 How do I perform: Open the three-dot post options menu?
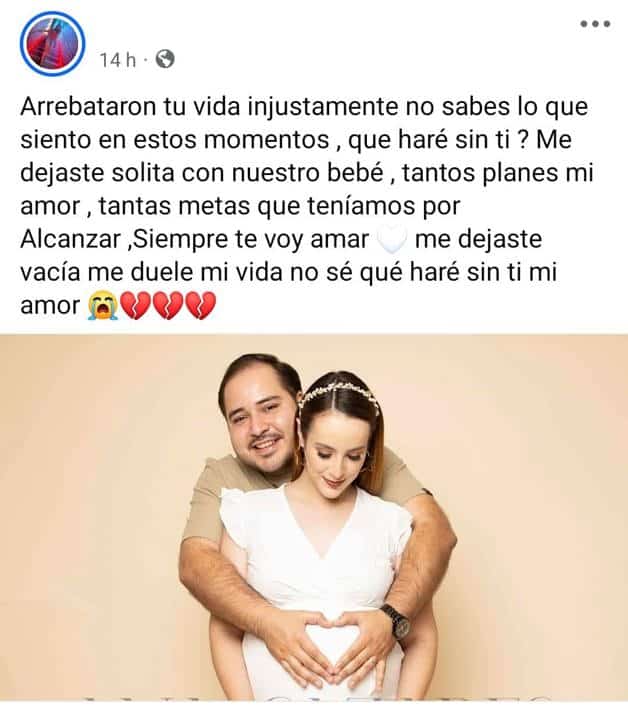click(595, 24)
